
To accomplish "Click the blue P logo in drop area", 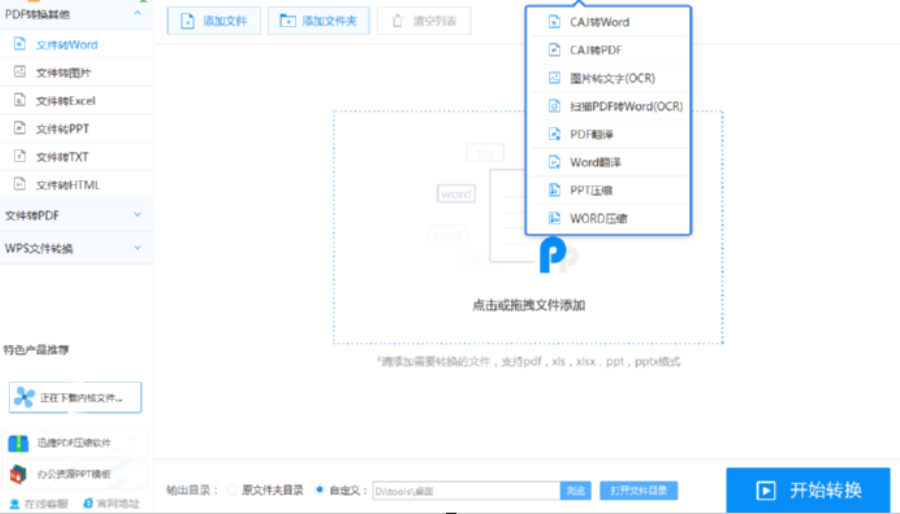I will (x=553, y=255).
